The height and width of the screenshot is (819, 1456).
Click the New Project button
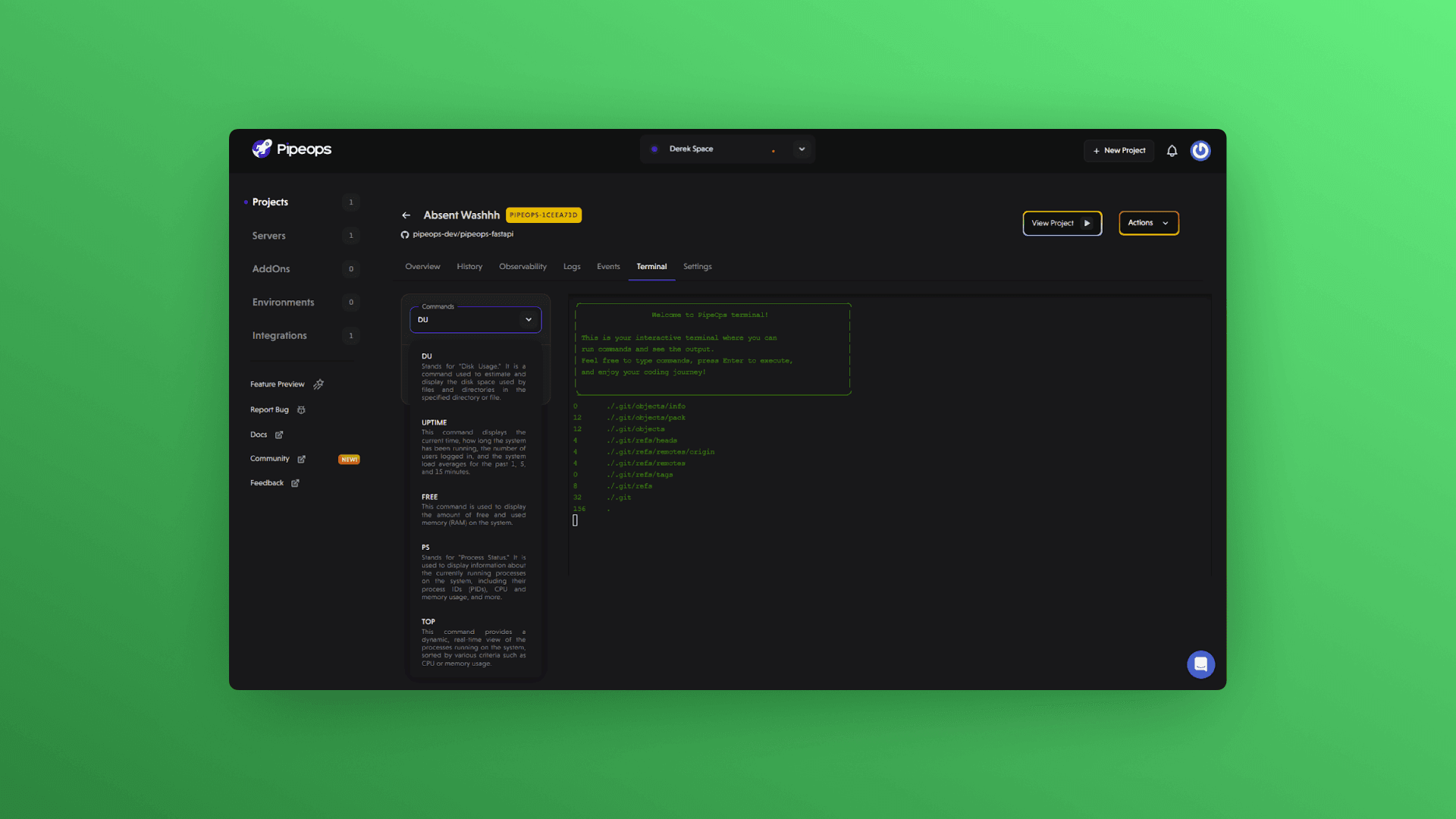coord(1119,151)
